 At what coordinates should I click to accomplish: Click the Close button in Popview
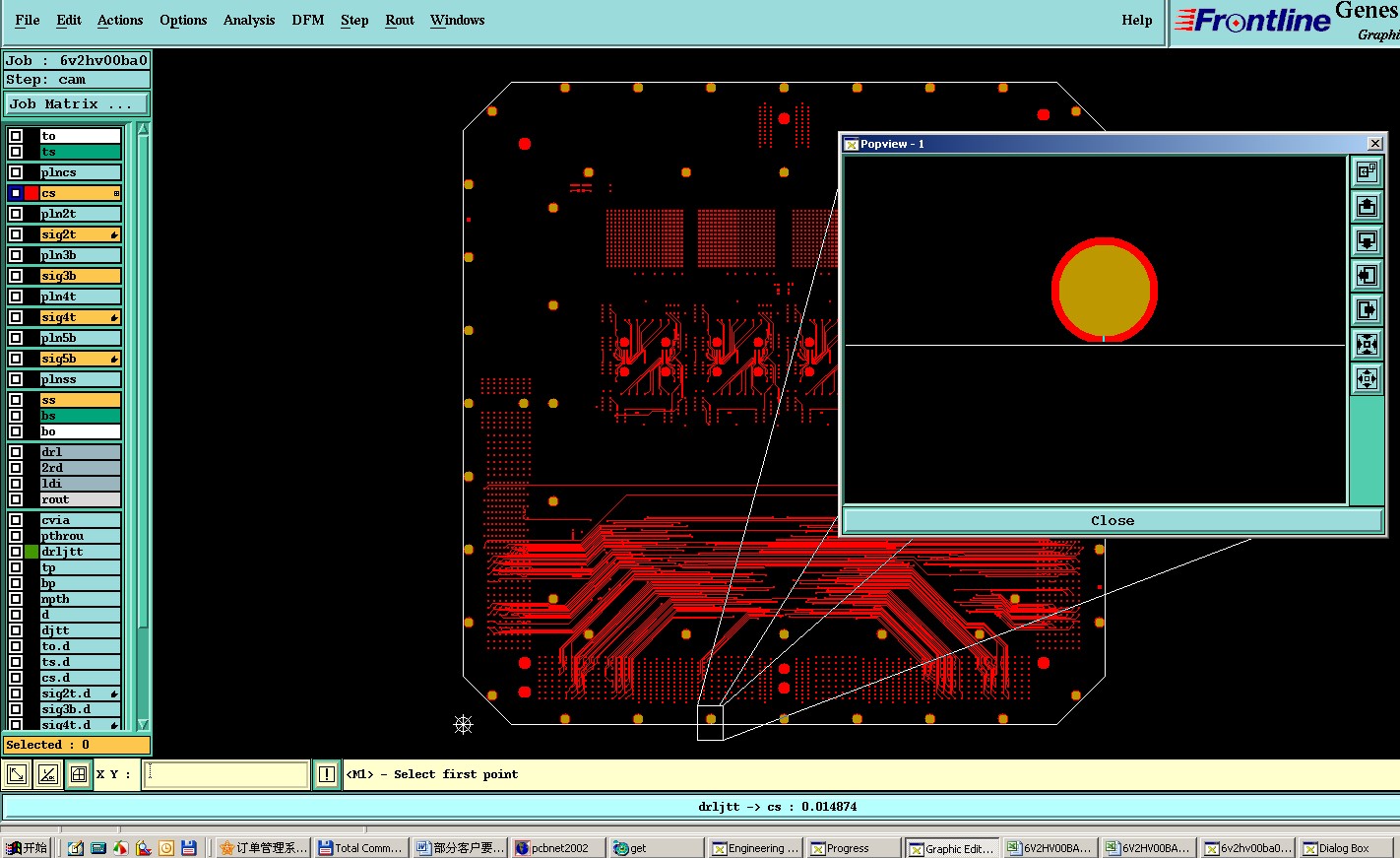[1113, 520]
